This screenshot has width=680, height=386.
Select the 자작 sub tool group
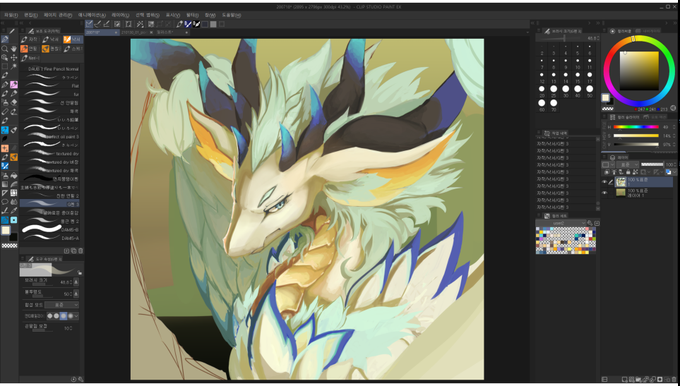(x=30, y=39)
